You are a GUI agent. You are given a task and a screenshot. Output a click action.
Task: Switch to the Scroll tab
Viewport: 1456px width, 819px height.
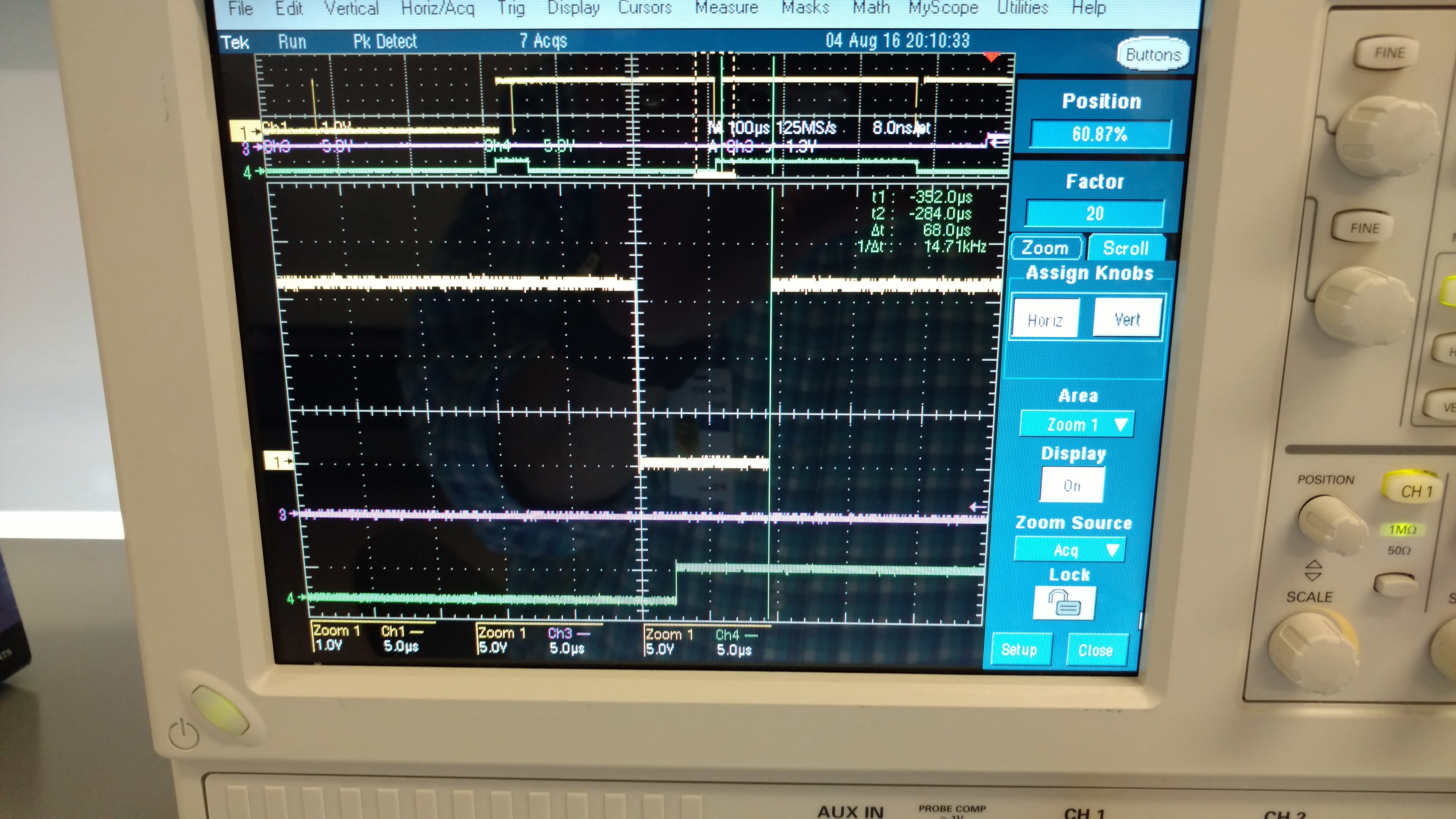point(1125,248)
